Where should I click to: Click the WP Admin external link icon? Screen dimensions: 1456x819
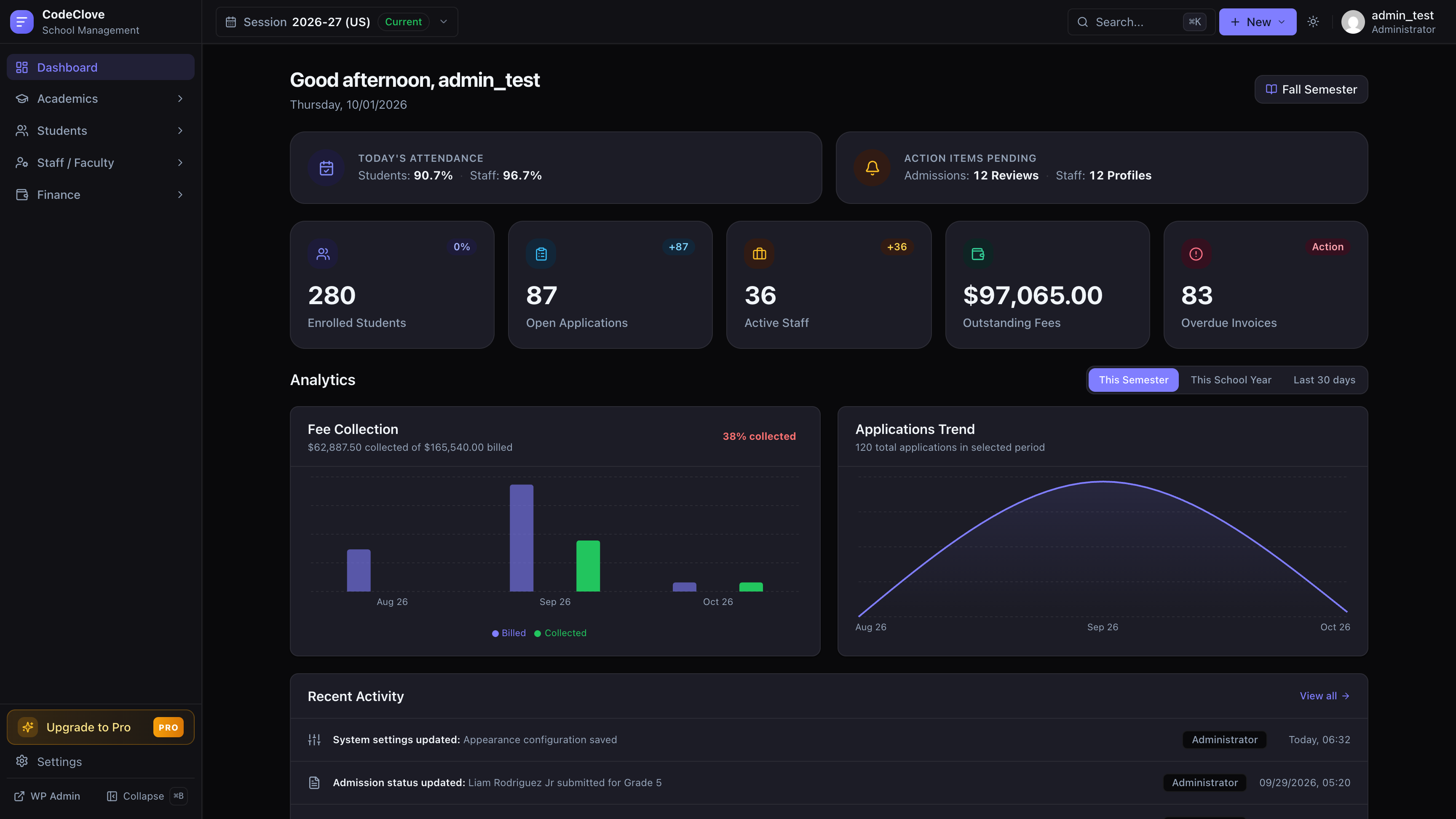(x=19, y=796)
